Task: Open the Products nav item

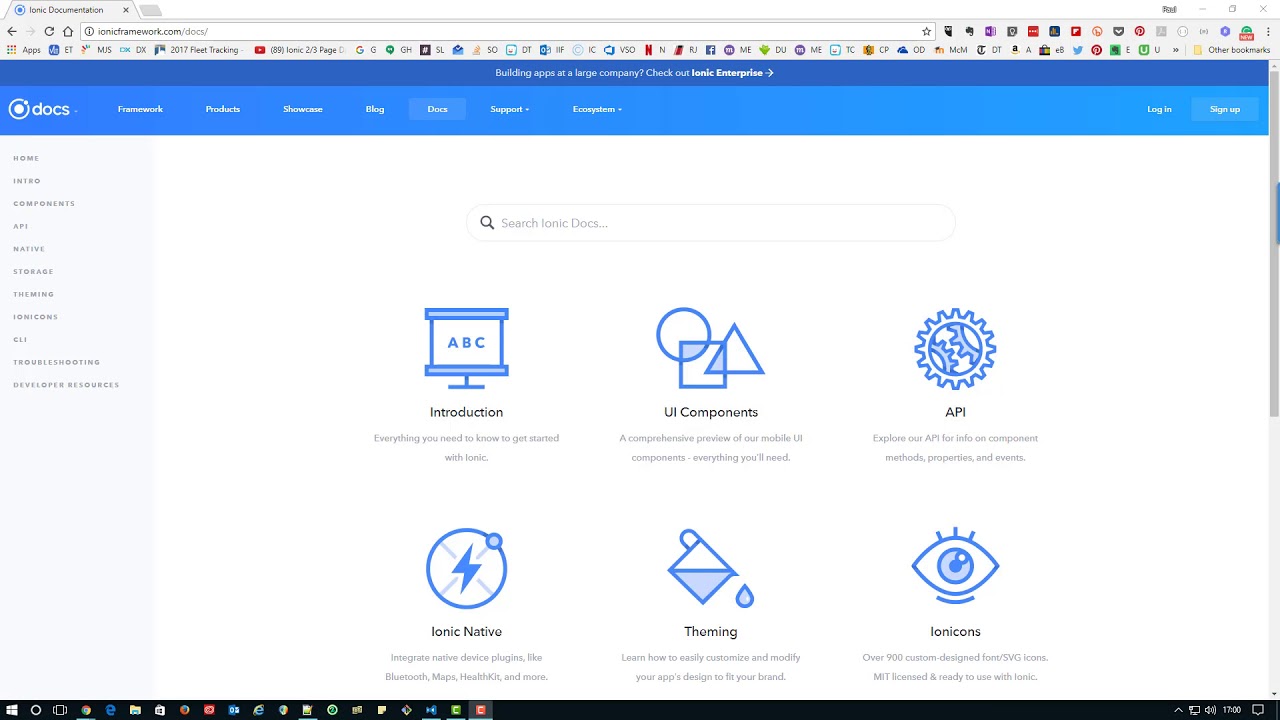Action: click(x=223, y=109)
